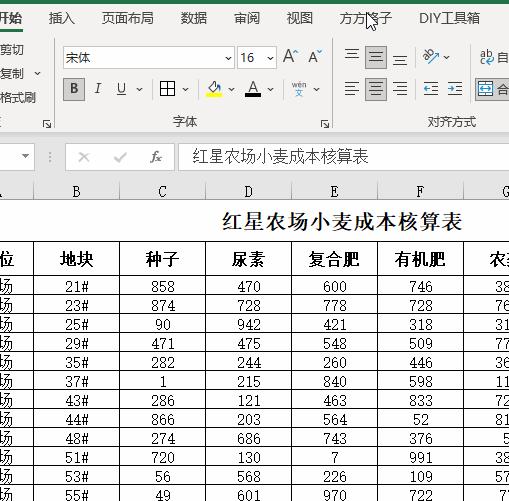509x501 pixels.
Task: Click header cell 种子
Action: (x=162, y=259)
